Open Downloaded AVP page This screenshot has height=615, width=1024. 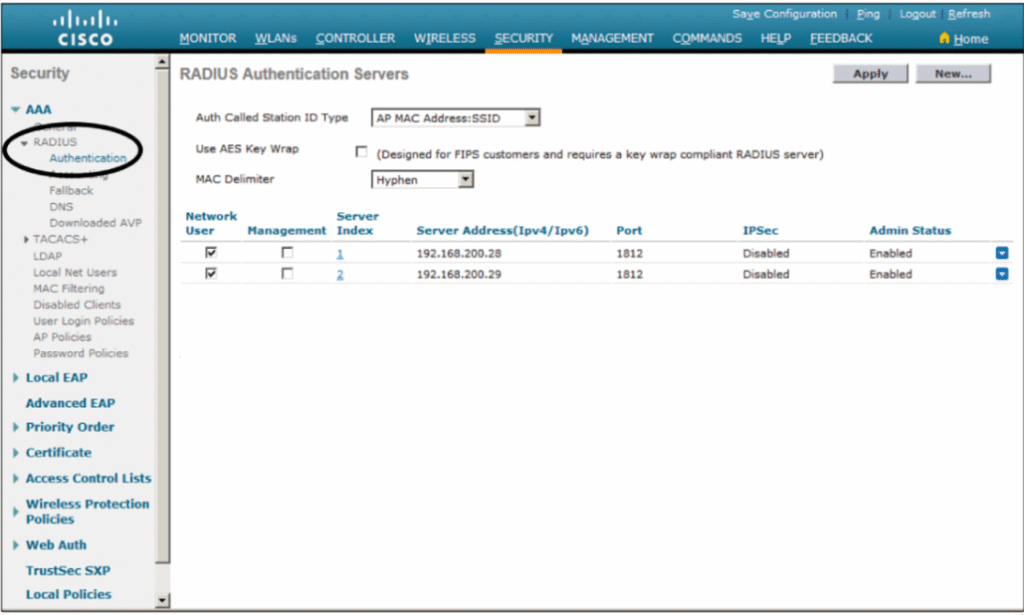(x=95, y=223)
